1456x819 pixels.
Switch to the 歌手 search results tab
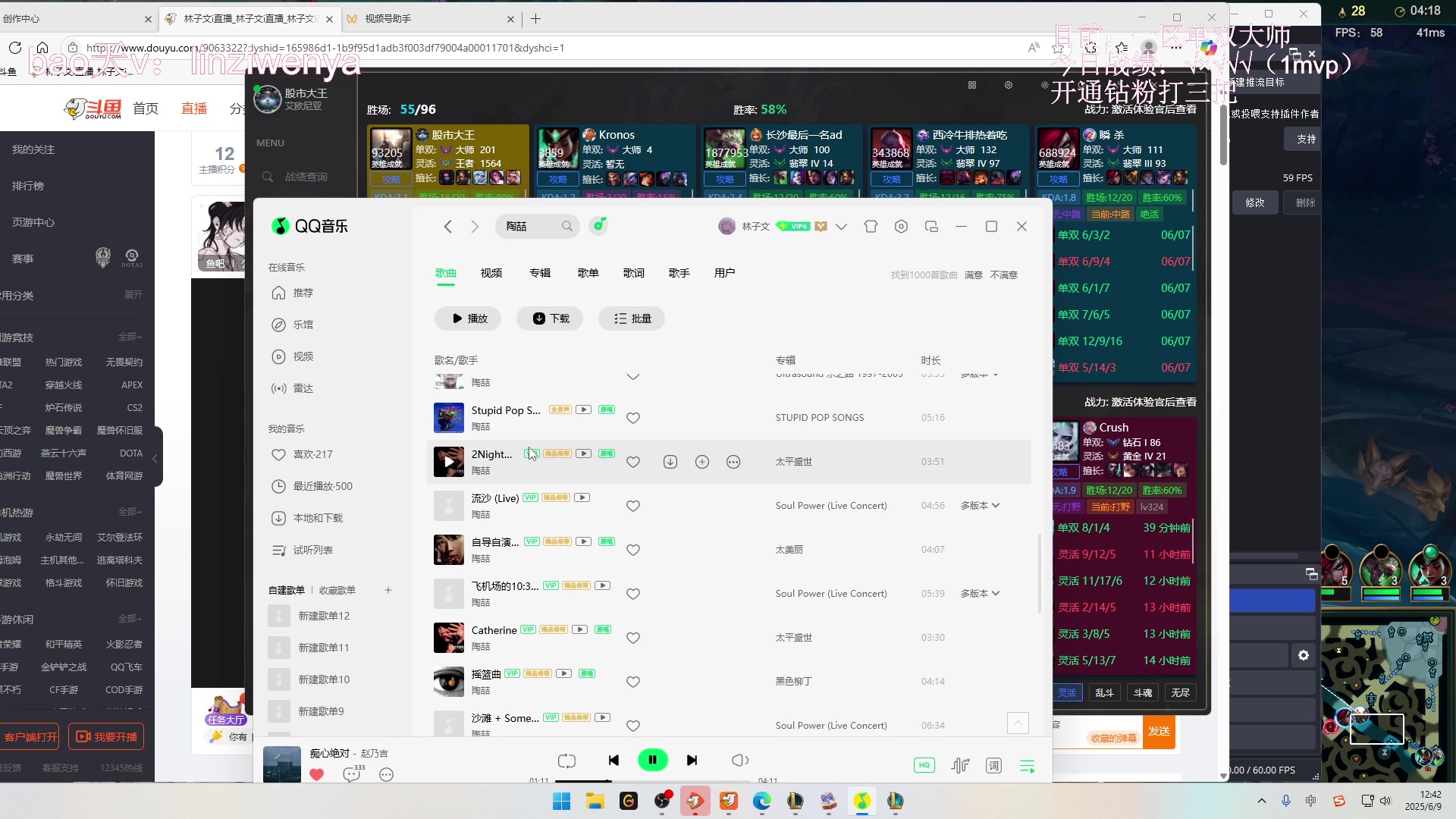[679, 273]
